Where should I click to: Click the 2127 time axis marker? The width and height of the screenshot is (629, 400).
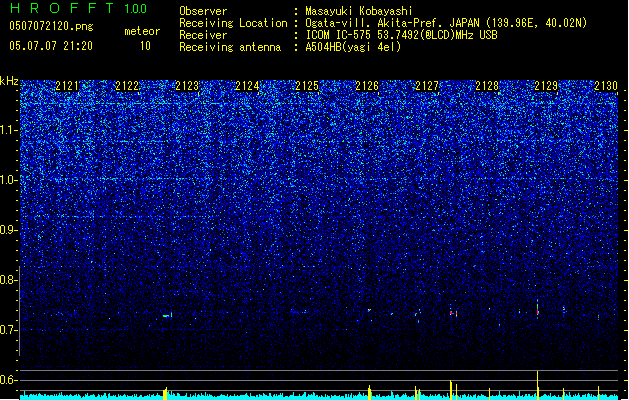(427, 86)
